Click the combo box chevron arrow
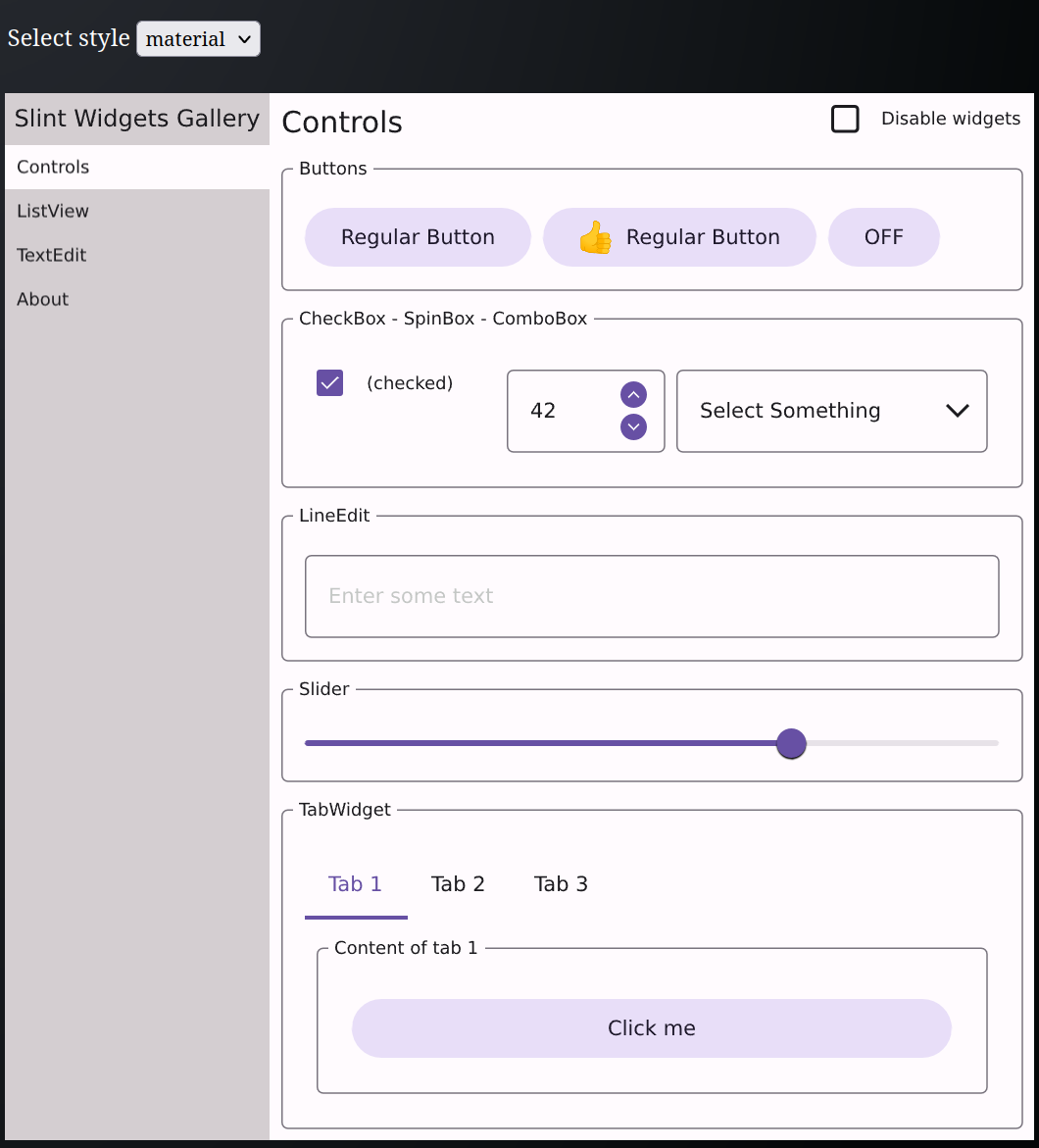The width and height of the screenshot is (1039, 1148). [x=957, y=411]
